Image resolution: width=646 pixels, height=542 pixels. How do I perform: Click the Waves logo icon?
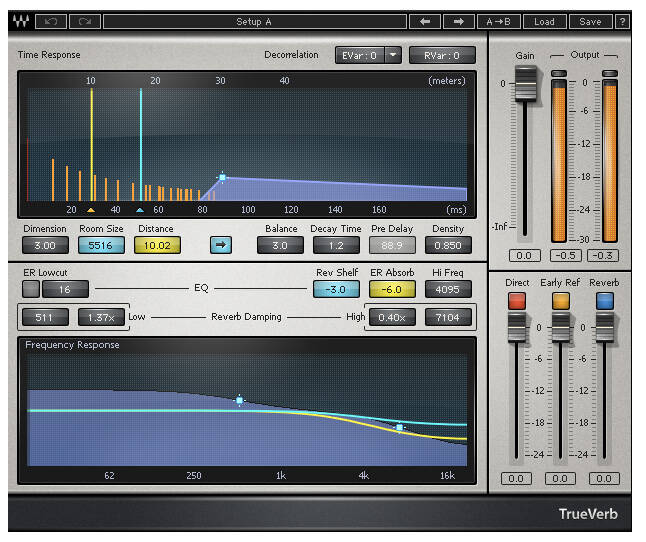tap(21, 21)
